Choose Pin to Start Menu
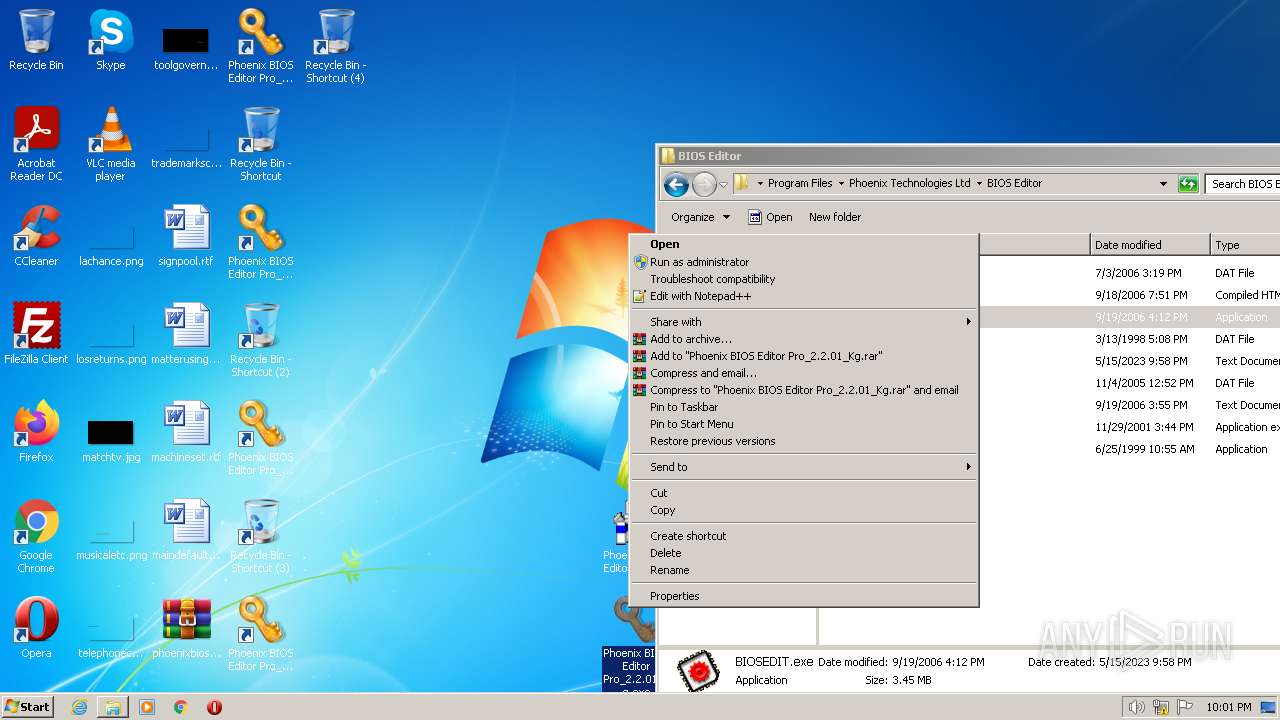The width and height of the screenshot is (1280, 720). coord(804,424)
